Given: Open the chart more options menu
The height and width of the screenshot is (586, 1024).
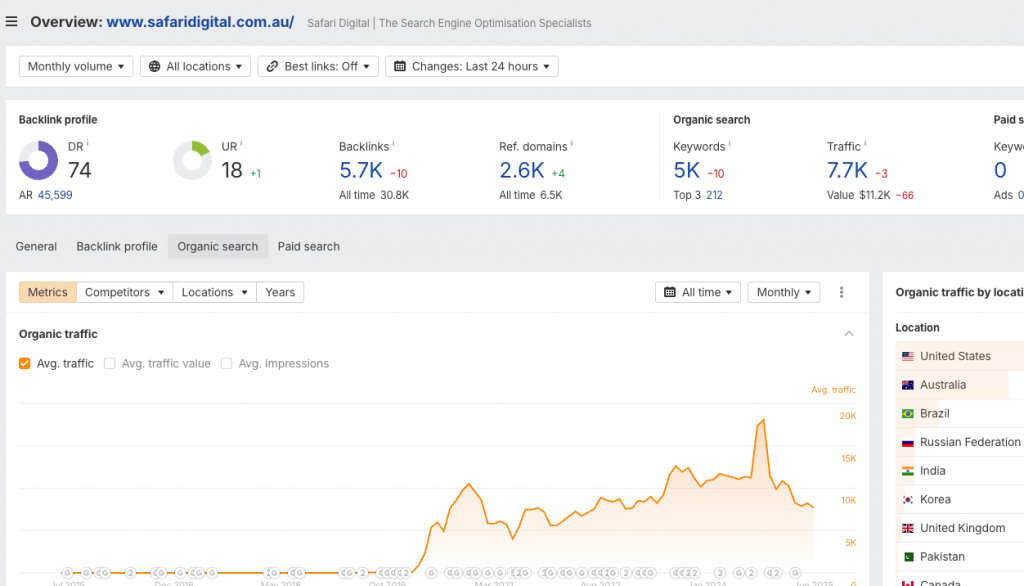Looking at the screenshot, I should [841, 292].
